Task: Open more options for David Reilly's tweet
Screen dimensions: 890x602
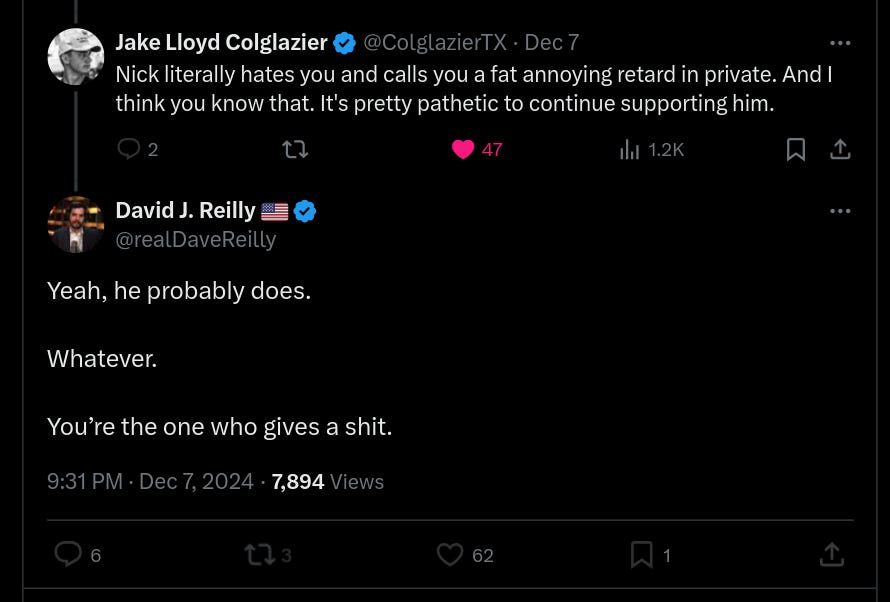Action: (x=840, y=211)
